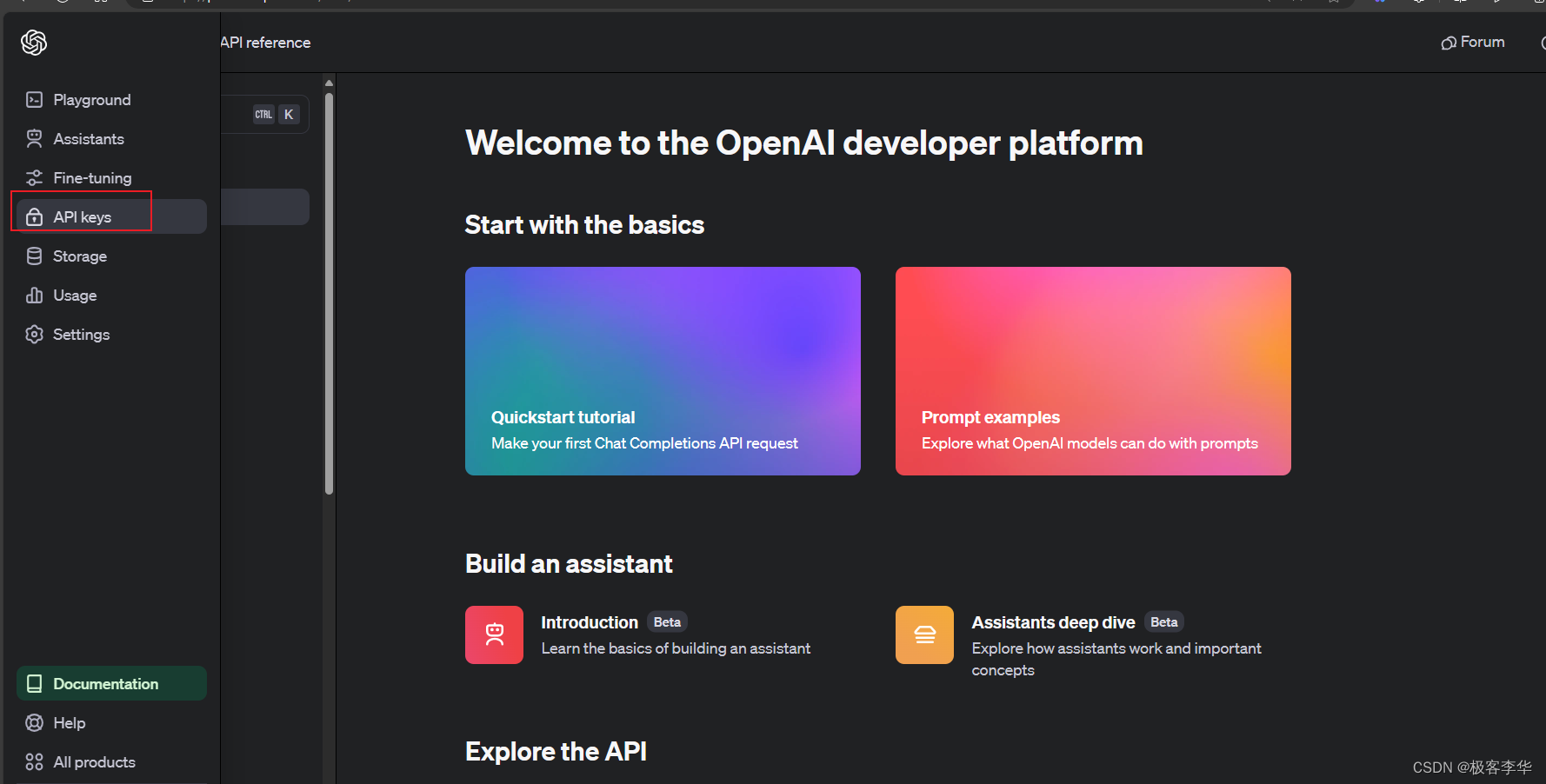Select API keys in the sidebar

(x=111, y=216)
